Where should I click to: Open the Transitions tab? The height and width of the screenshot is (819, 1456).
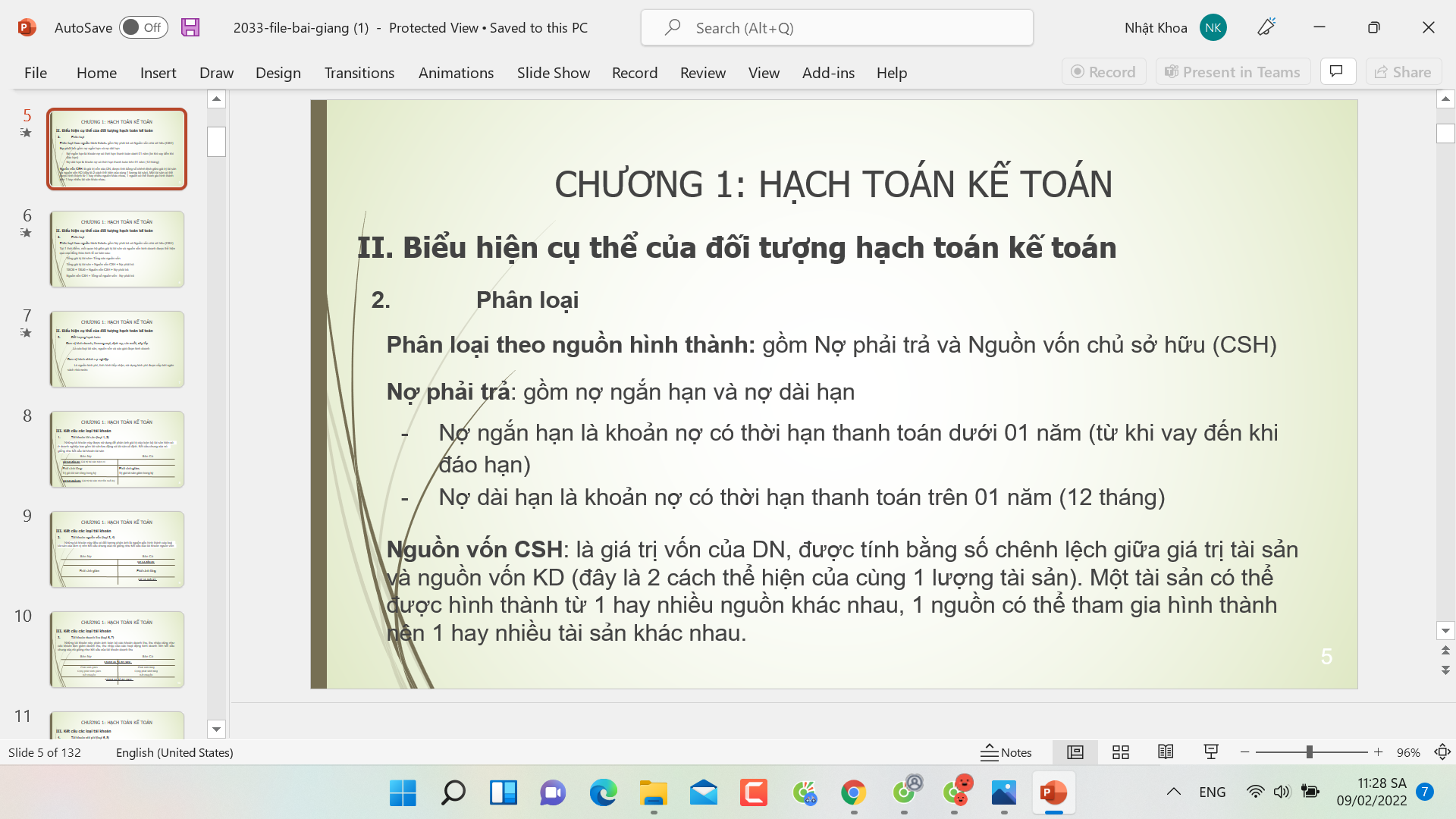[x=359, y=73]
